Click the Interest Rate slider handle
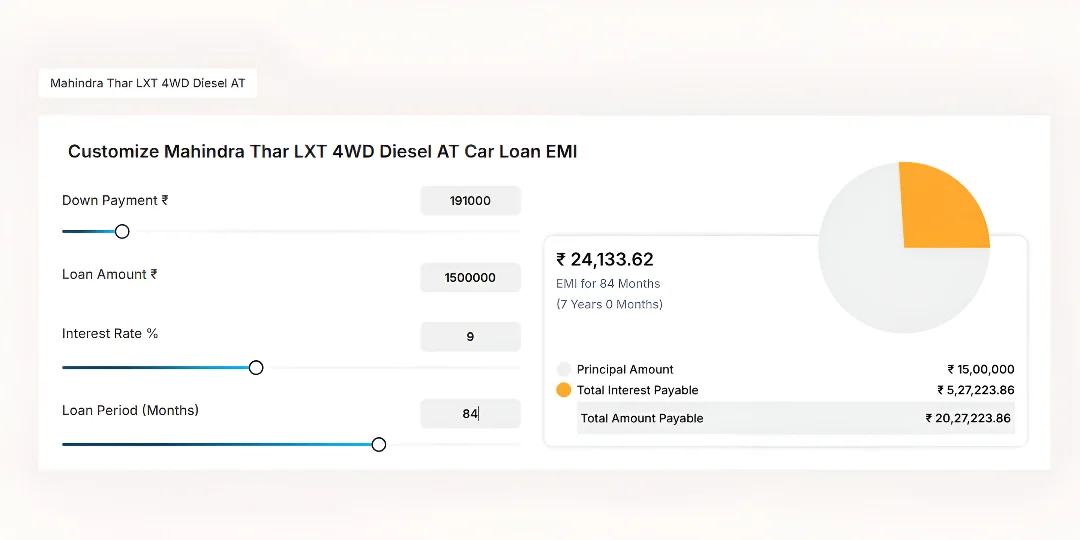Viewport: 1080px width, 540px height. 256,368
